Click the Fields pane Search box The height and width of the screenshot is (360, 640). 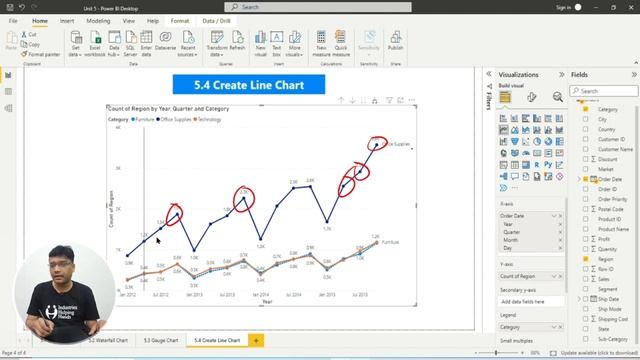[x=604, y=91]
